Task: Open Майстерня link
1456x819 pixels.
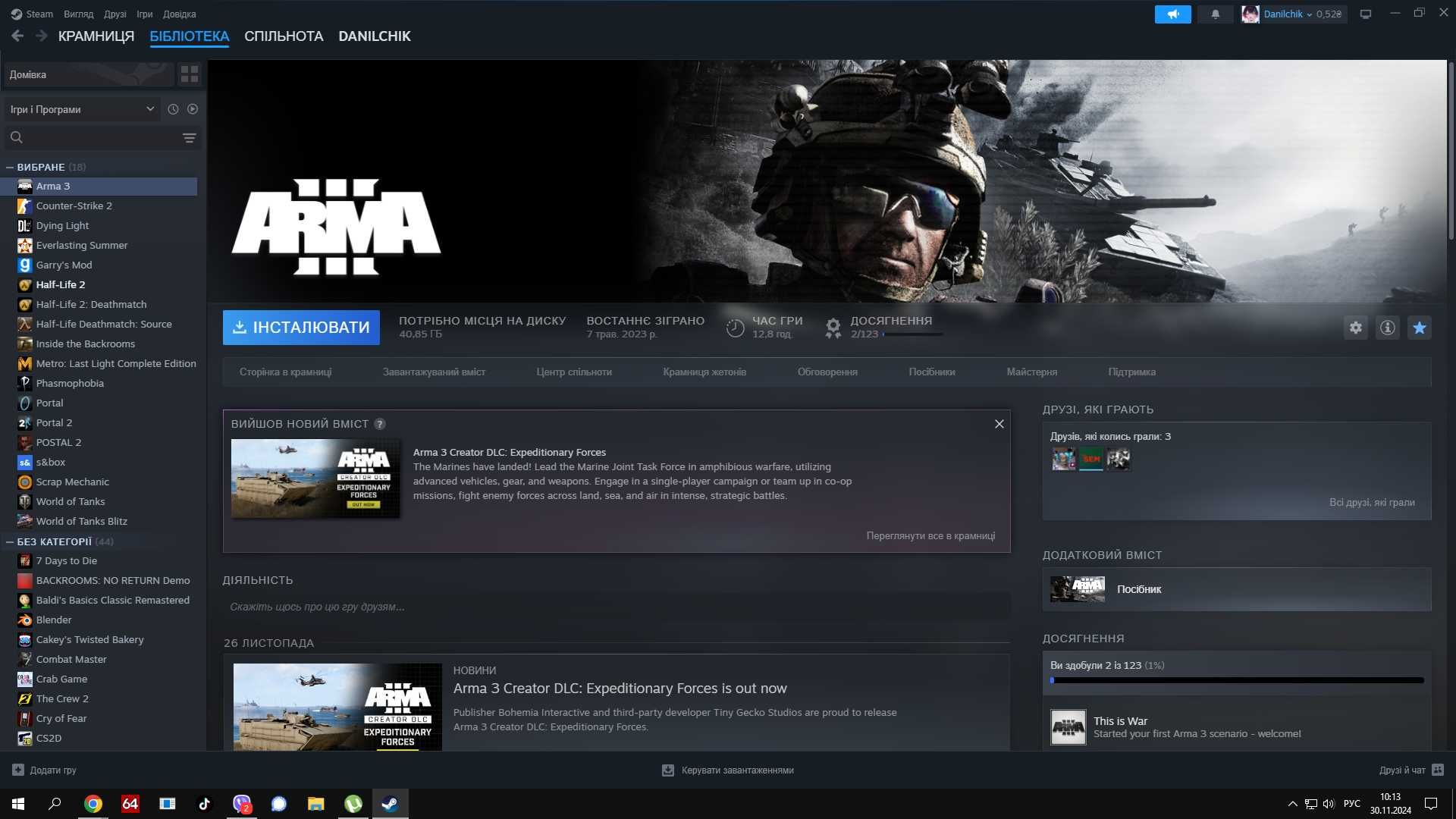Action: pos(1031,372)
